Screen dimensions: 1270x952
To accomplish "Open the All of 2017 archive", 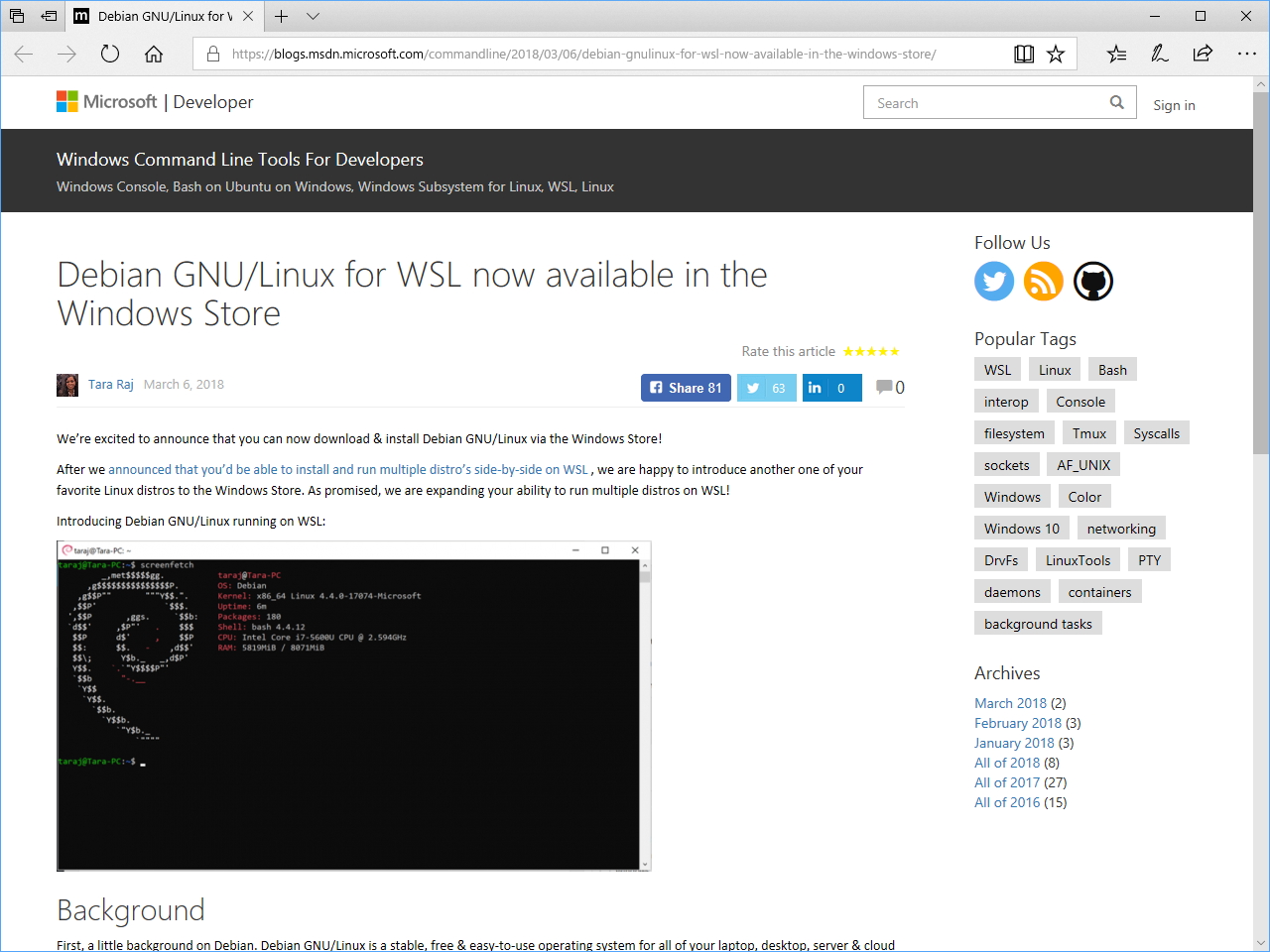I will coord(1007,782).
